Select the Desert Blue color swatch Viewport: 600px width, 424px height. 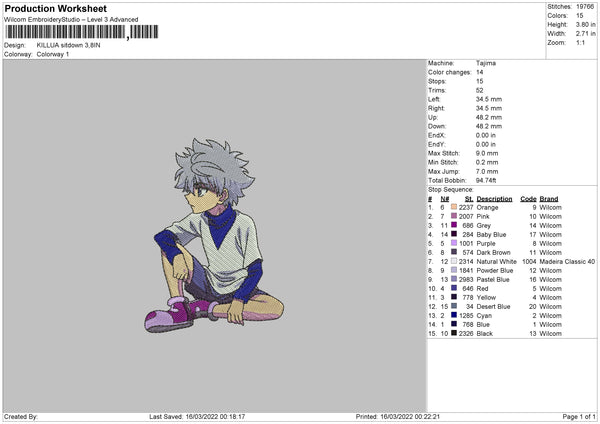(453, 306)
